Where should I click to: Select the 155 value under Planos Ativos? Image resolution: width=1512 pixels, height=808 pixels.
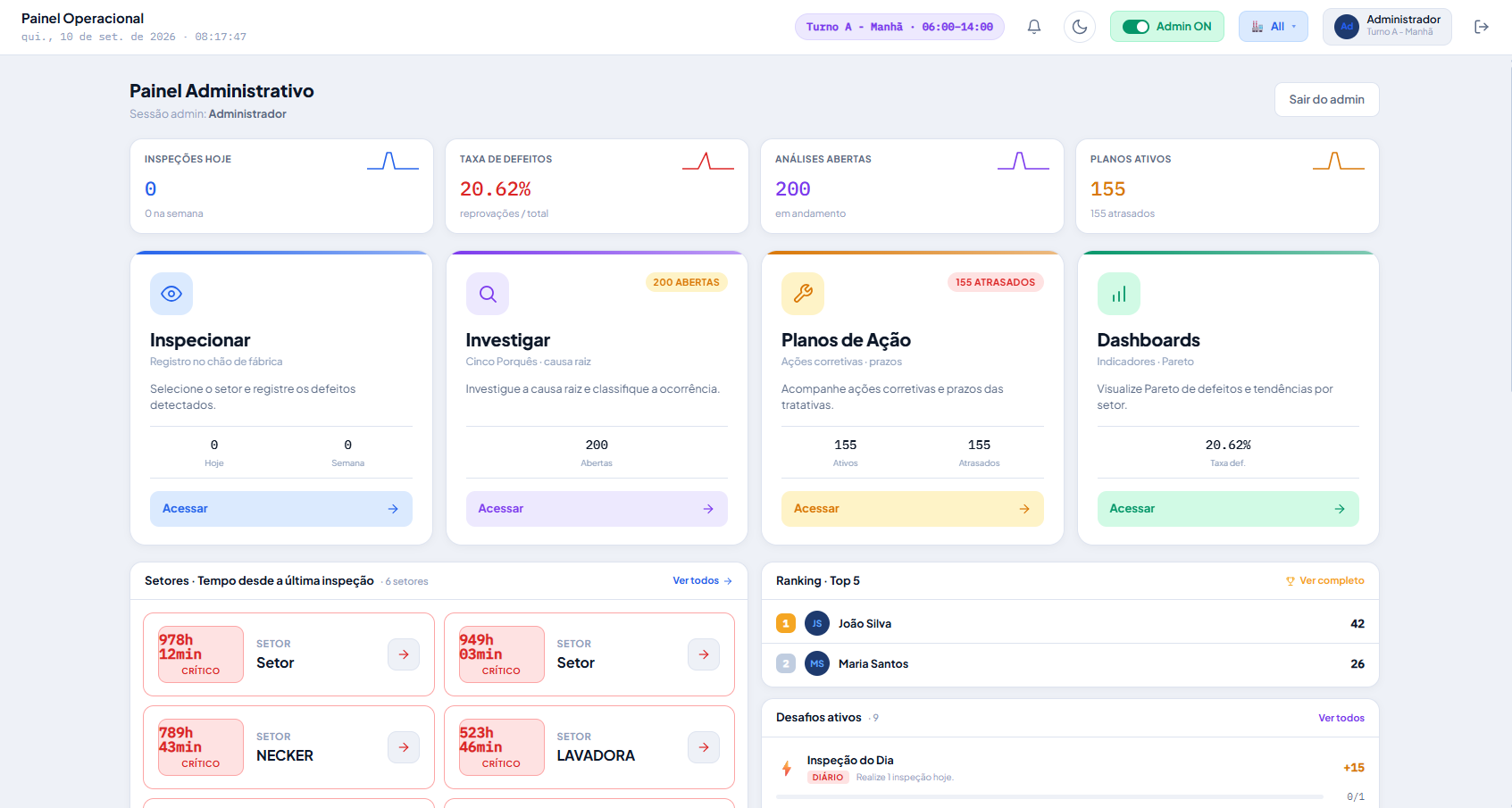click(1108, 189)
